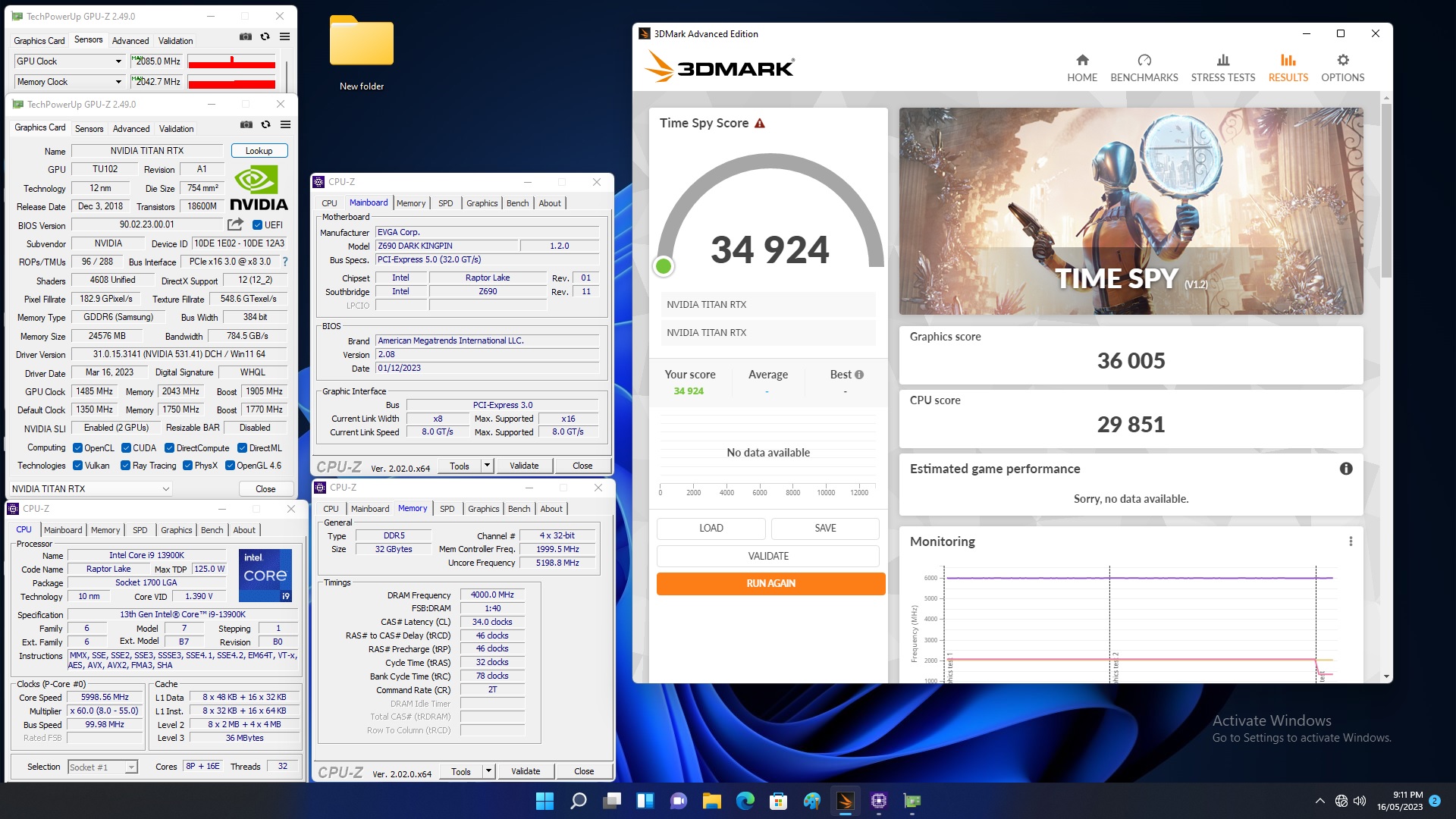Click info icon next to Best score
The width and height of the screenshot is (1456, 819).
click(x=859, y=375)
